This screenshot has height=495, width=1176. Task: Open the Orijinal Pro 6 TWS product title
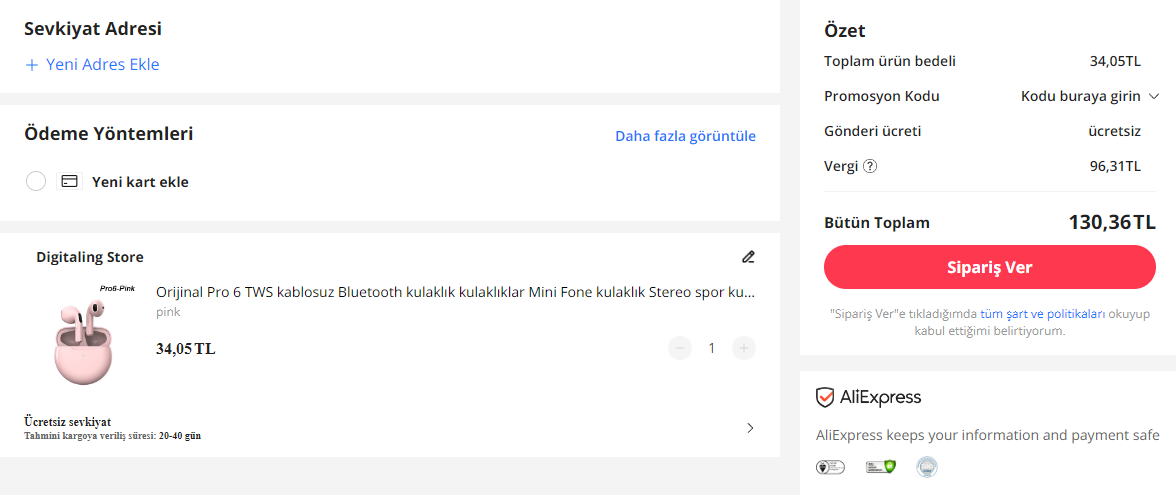click(x=455, y=292)
